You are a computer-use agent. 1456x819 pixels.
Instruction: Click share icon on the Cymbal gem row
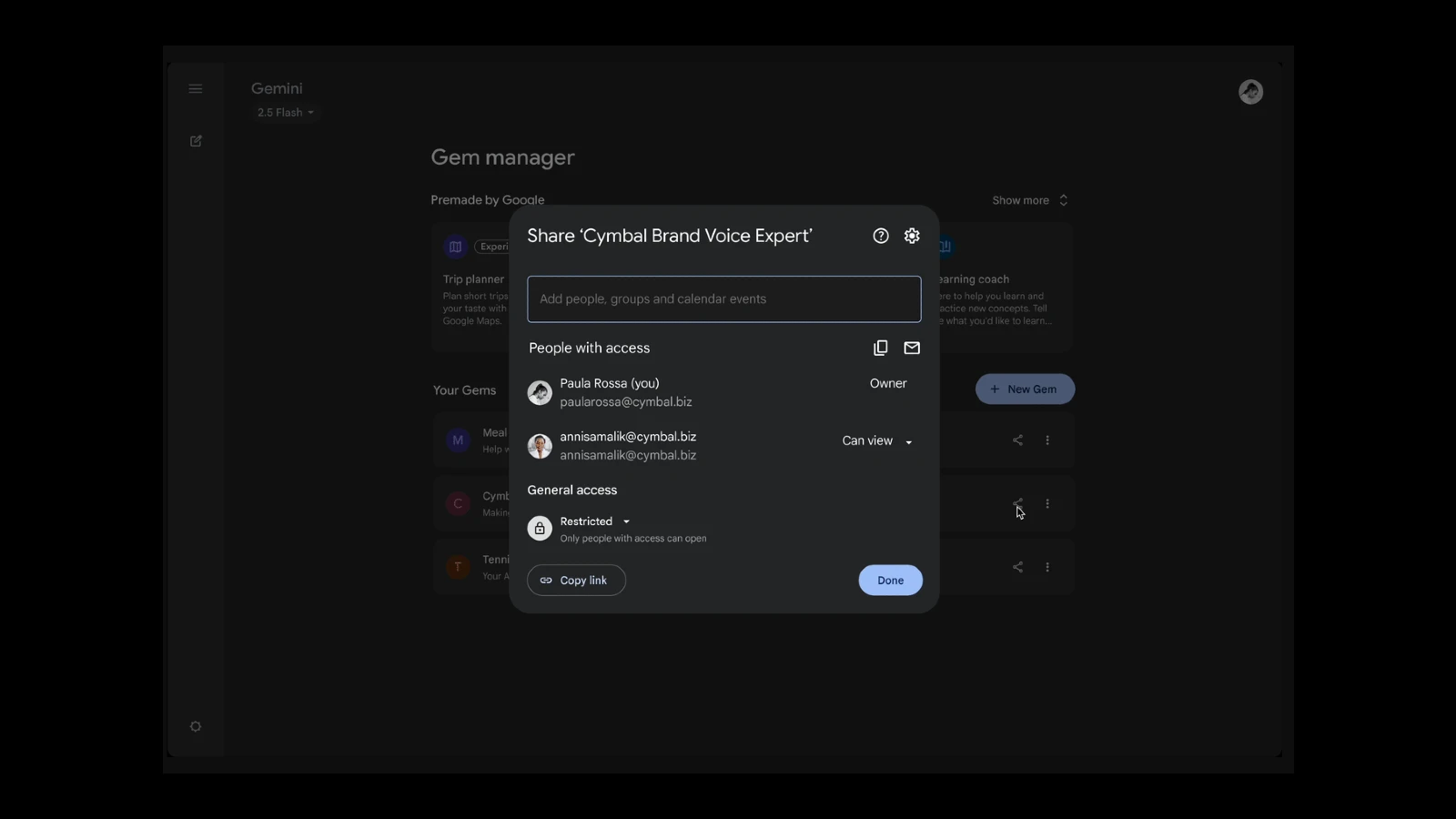[x=1017, y=503]
